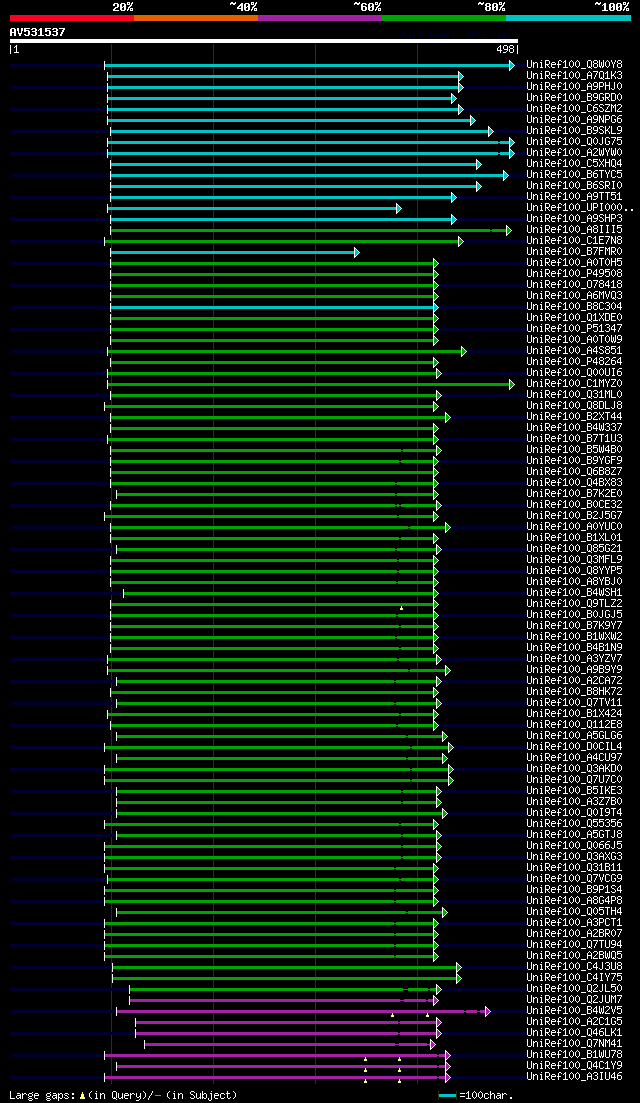Screen dimensions: 640x1103
Task: Select the UniRef100_A0YUC0 label
Action: [x=574, y=527]
